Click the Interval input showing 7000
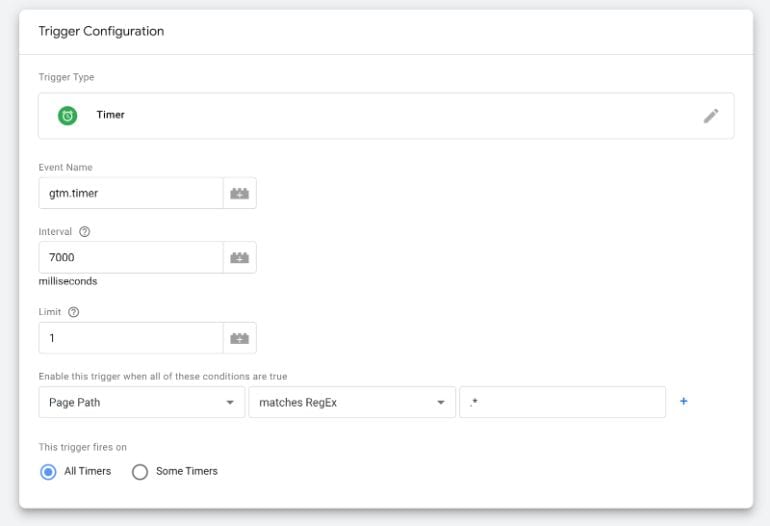Image resolution: width=770 pixels, height=526 pixels. pyautogui.click(x=130, y=258)
